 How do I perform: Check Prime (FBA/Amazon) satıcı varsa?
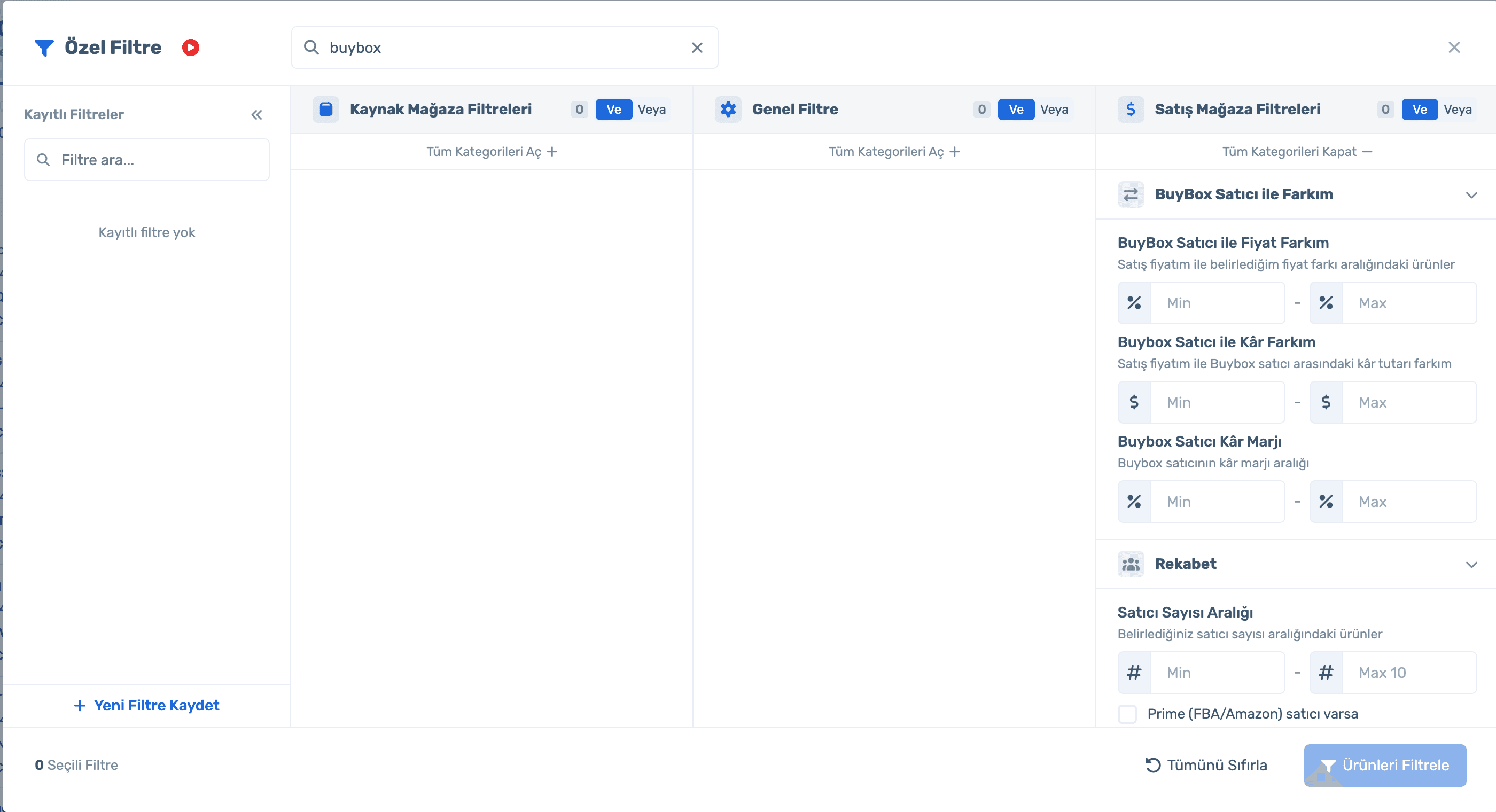click(x=1127, y=714)
